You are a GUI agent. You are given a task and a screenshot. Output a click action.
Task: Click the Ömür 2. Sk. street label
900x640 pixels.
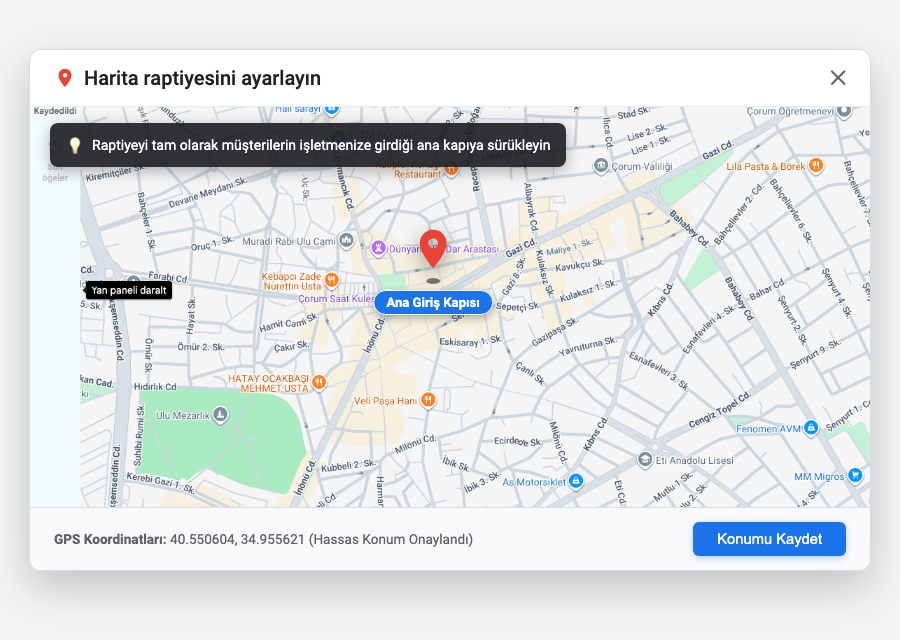(201, 347)
